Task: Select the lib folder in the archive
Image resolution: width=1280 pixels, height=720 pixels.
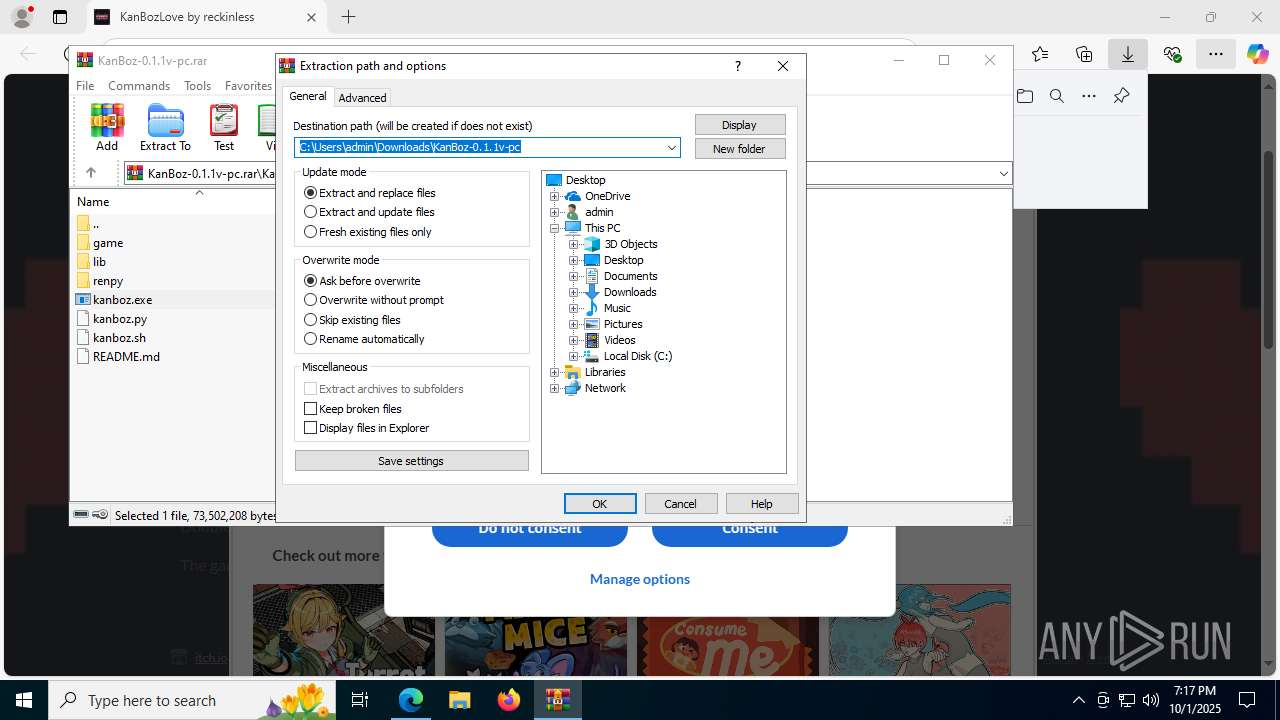Action: tap(99, 261)
